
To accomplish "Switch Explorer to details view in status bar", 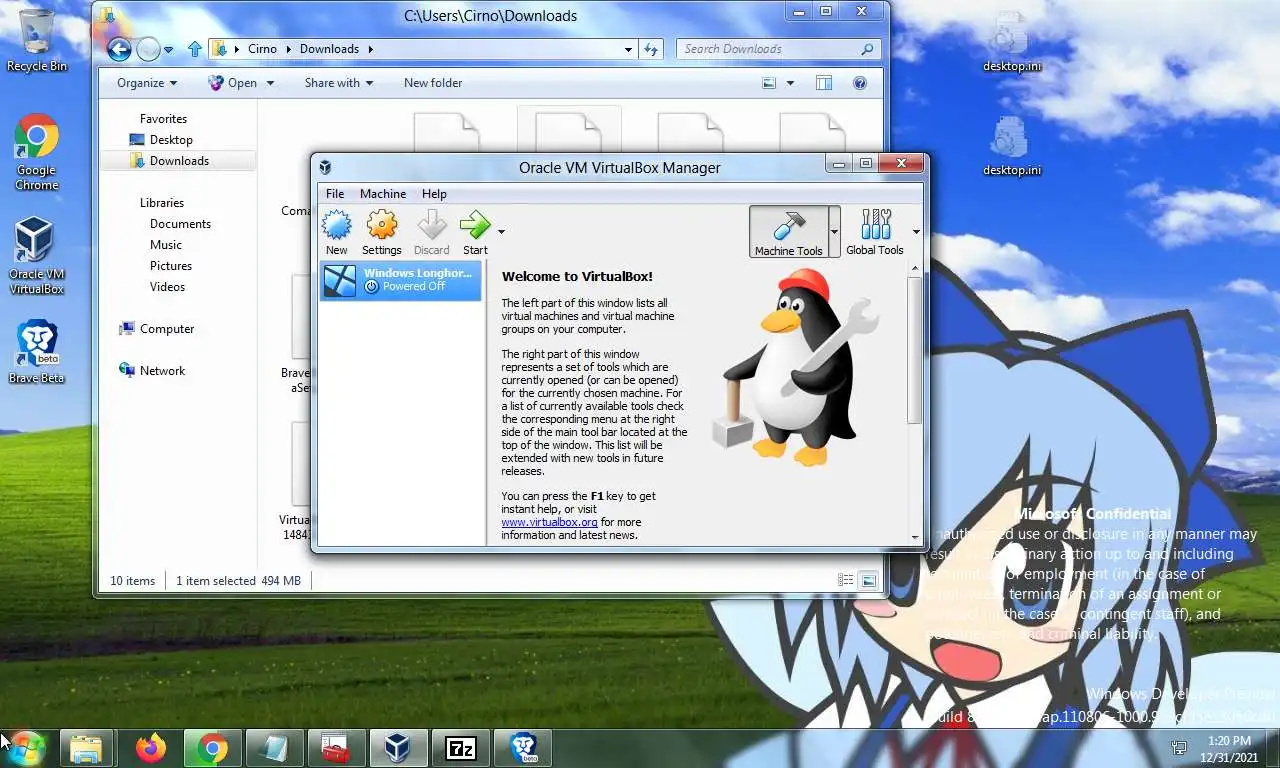I will (845, 580).
